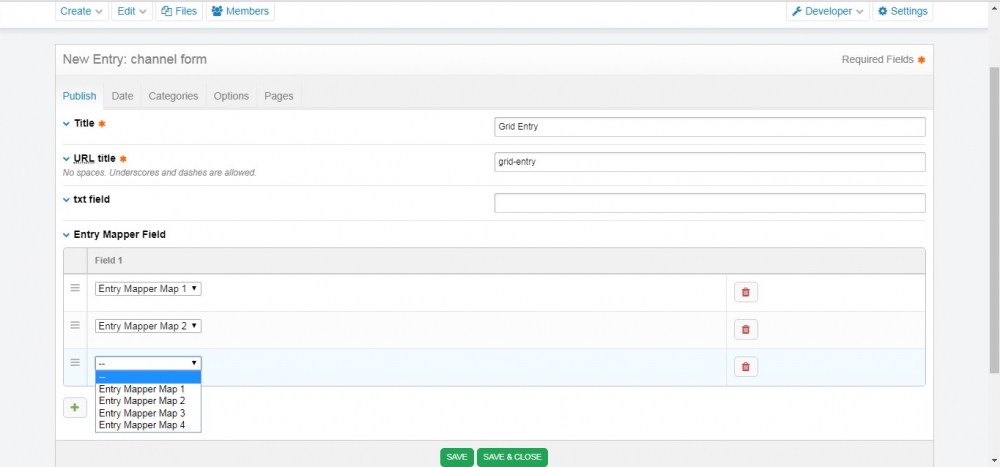
Task: Choose Entry Mapper Map 3 from list
Action: 142,413
